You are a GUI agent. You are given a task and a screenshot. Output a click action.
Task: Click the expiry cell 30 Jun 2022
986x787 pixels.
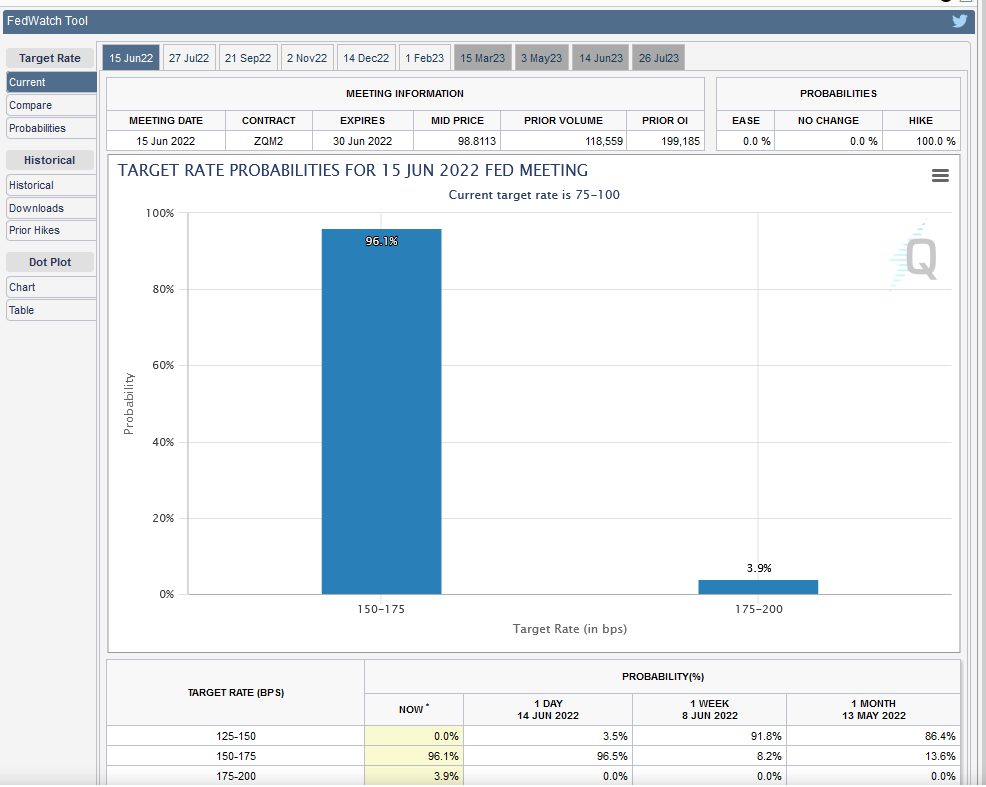pyautogui.click(x=362, y=141)
